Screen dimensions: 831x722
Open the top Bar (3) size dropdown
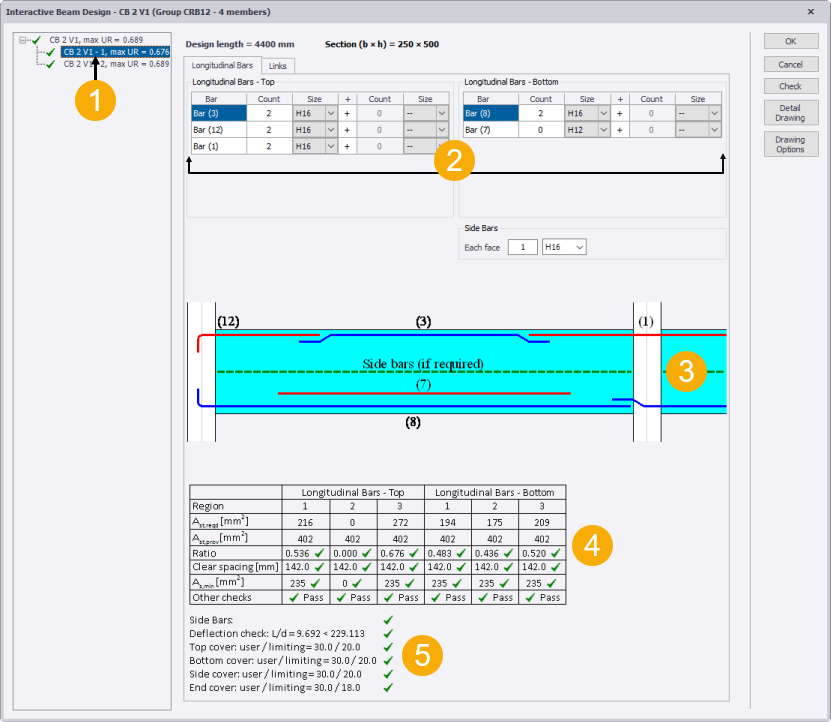(330, 113)
